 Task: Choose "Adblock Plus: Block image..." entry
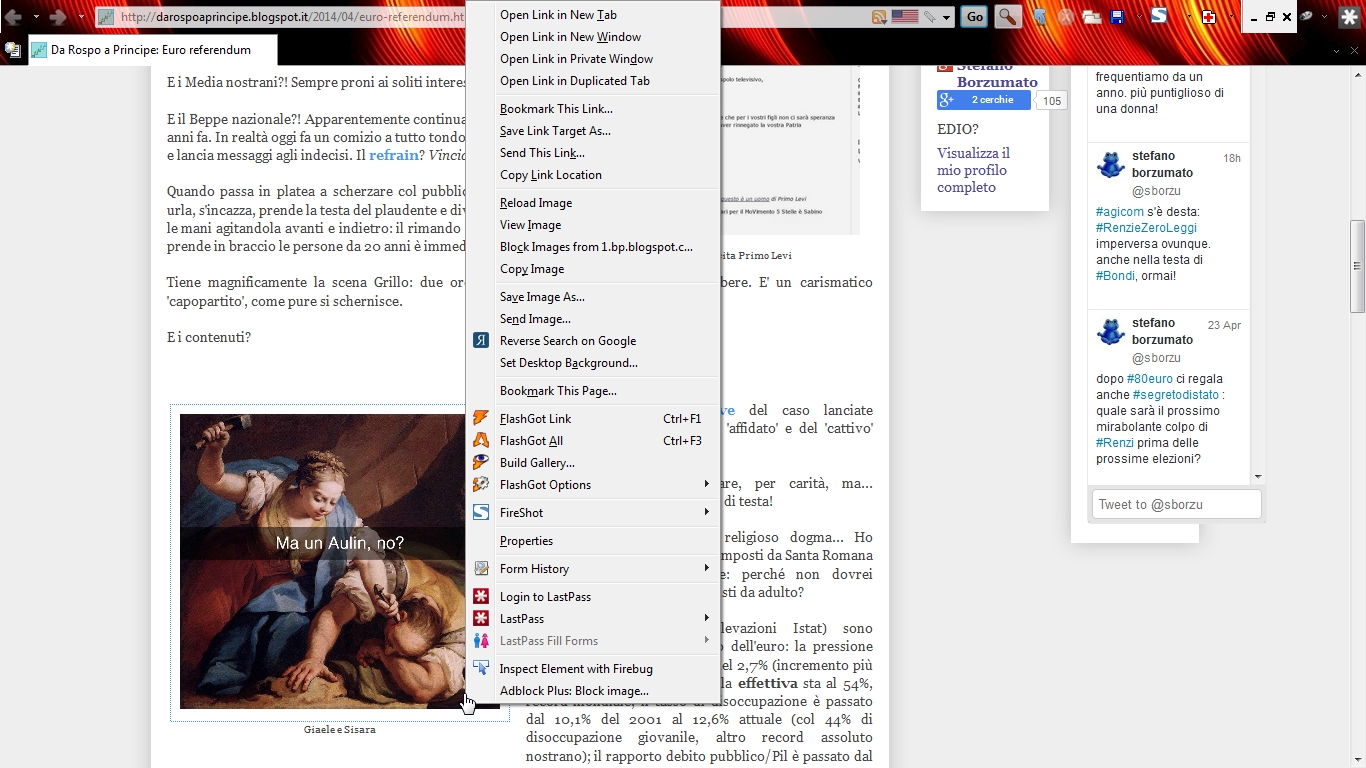[x=574, y=691]
